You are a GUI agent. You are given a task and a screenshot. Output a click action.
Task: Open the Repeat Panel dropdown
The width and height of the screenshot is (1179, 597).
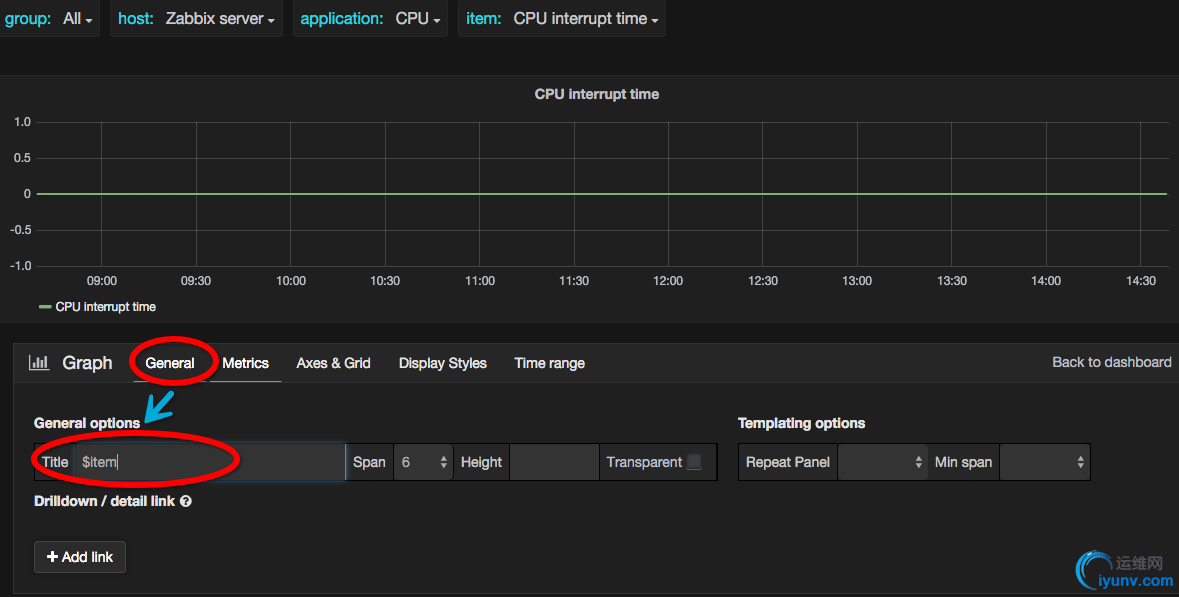882,462
